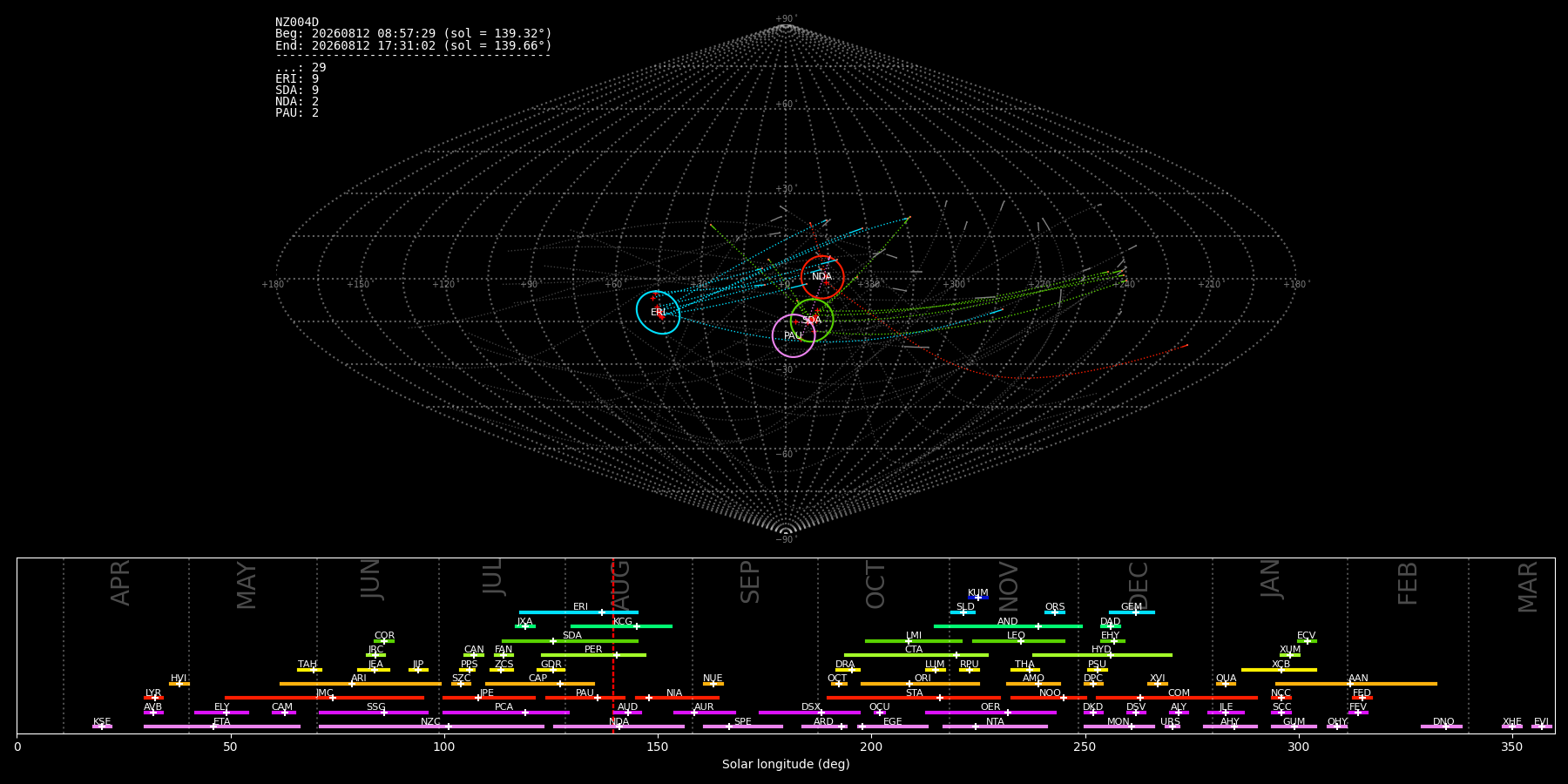Click the APR month label
Viewport: 1568px width, 784px height.
point(120,583)
